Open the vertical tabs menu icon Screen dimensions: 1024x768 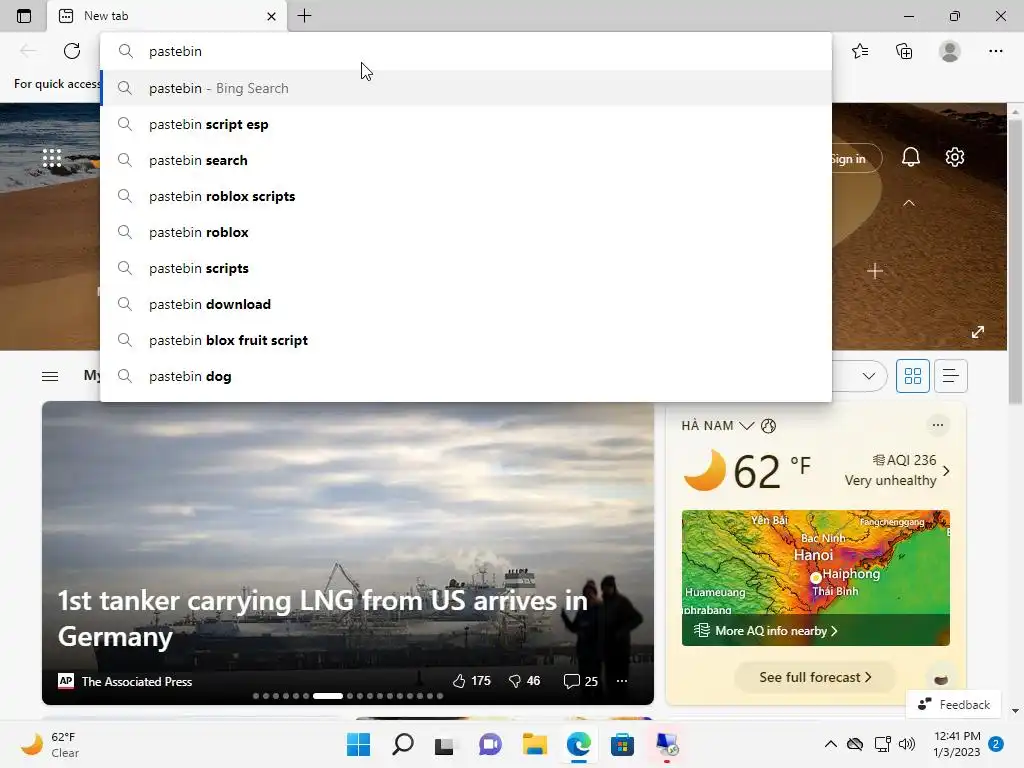coord(24,16)
